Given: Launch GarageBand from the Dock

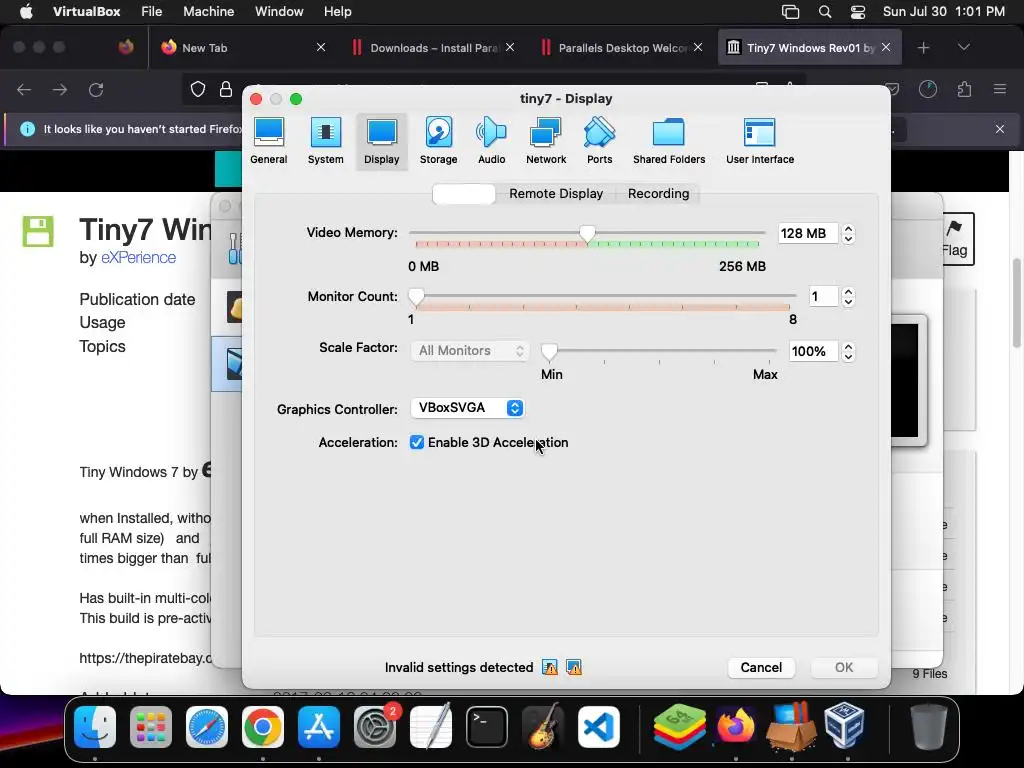Looking at the screenshot, I should point(543,726).
